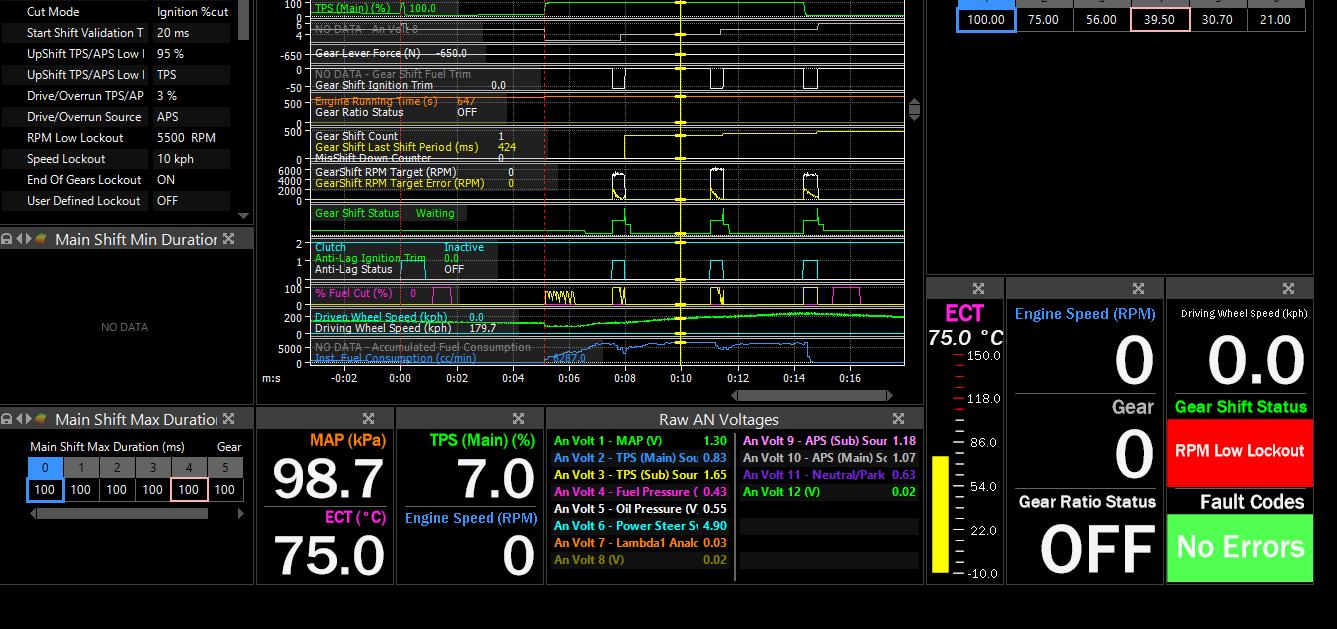Toggle User Defined Lockout OFF value
1337x629 pixels.
point(167,201)
